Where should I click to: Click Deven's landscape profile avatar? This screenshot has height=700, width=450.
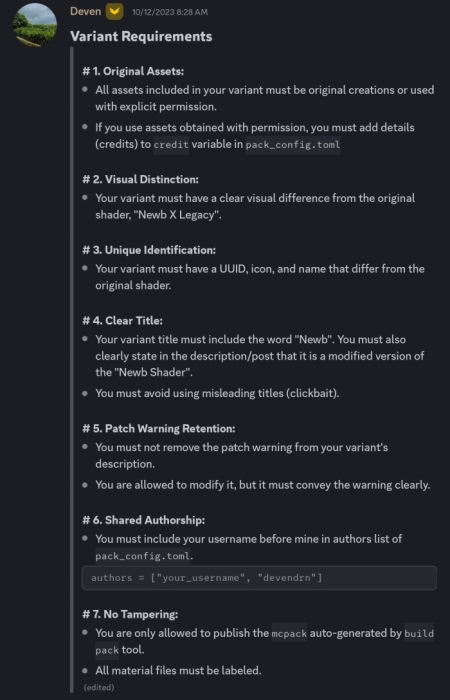tap(35, 25)
